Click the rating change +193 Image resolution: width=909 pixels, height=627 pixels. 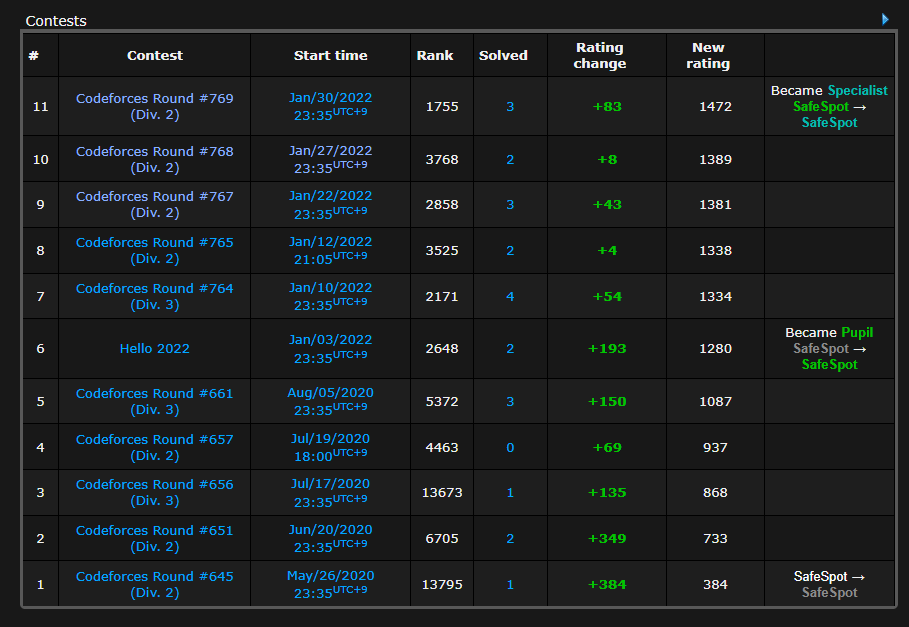coord(607,348)
